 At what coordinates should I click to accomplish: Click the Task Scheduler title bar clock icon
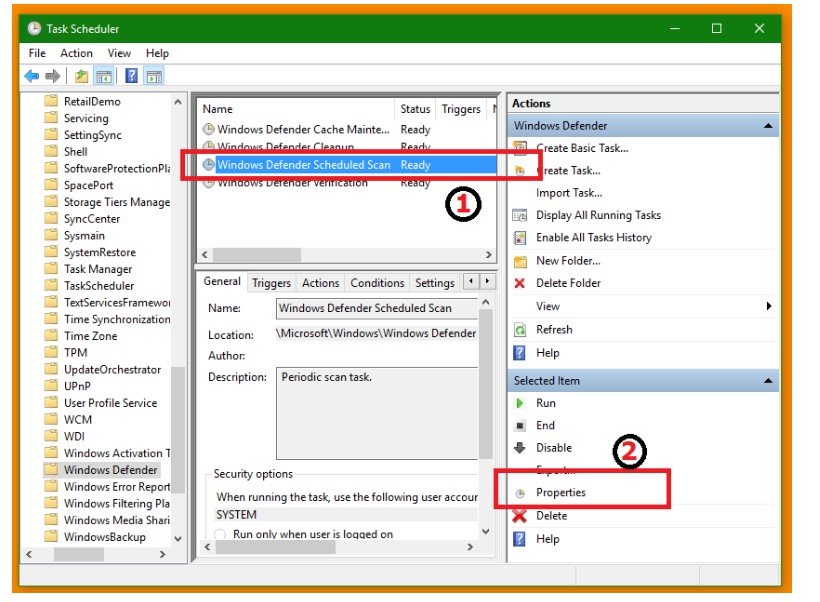coord(34,28)
